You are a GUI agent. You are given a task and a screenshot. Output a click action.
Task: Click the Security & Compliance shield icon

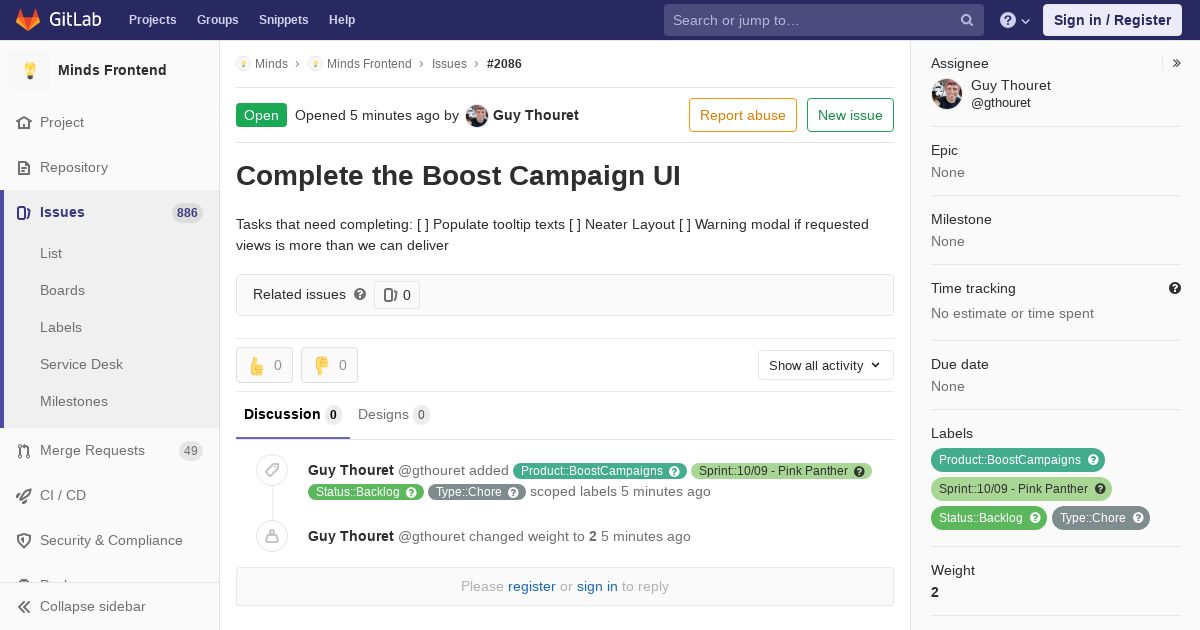tap(24, 540)
